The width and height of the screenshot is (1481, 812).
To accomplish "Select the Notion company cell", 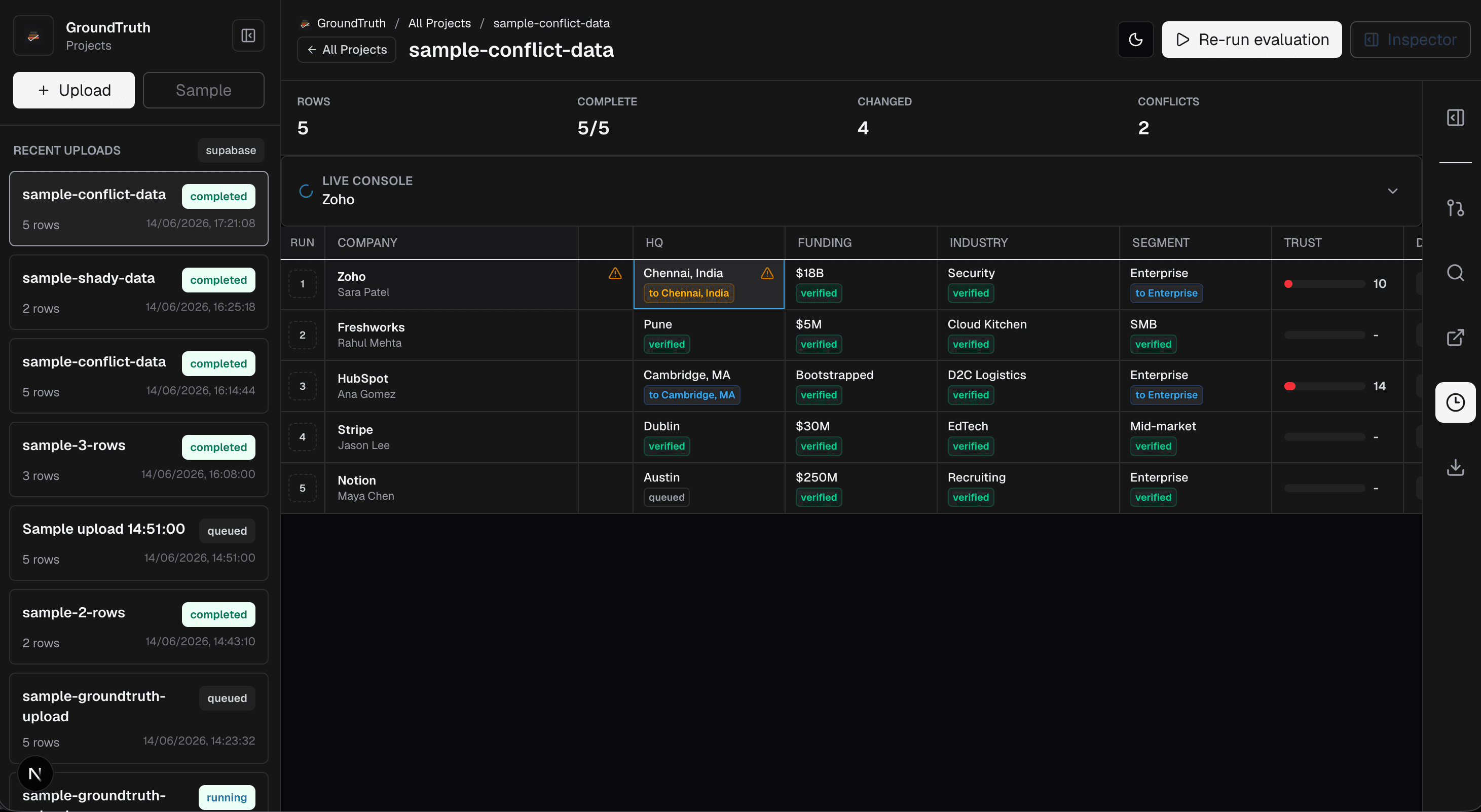I will (x=451, y=488).
